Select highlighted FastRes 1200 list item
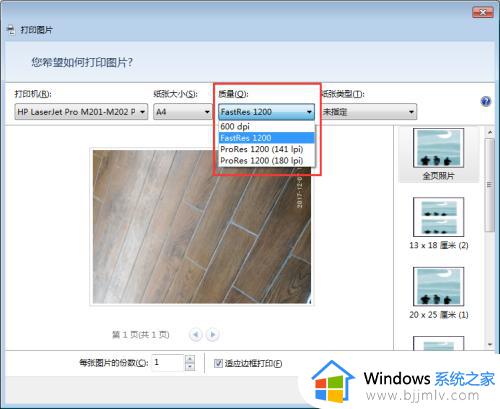Viewport: 500px width, 409px height. (x=266, y=138)
